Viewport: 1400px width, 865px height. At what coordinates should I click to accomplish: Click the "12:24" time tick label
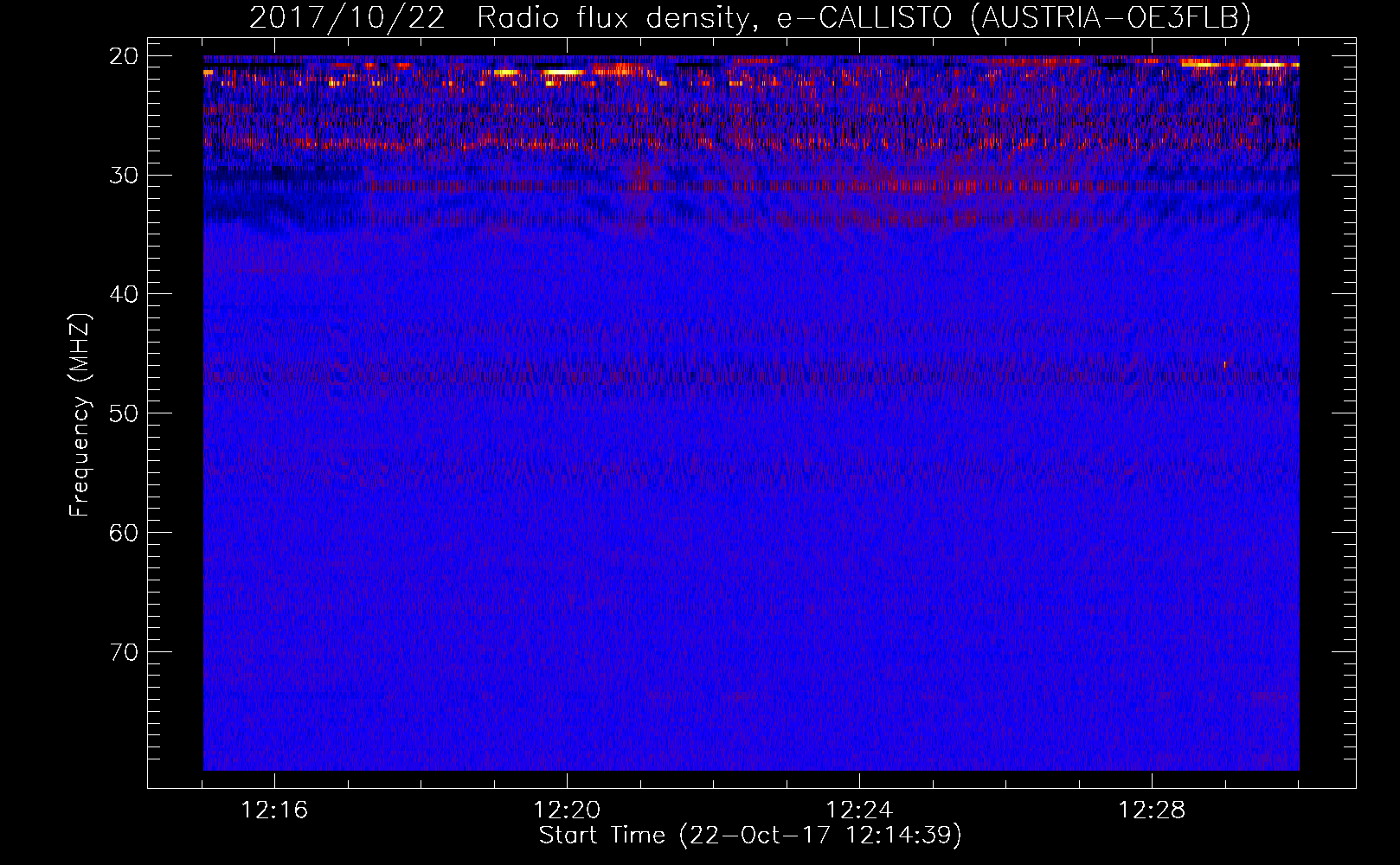[859, 811]
